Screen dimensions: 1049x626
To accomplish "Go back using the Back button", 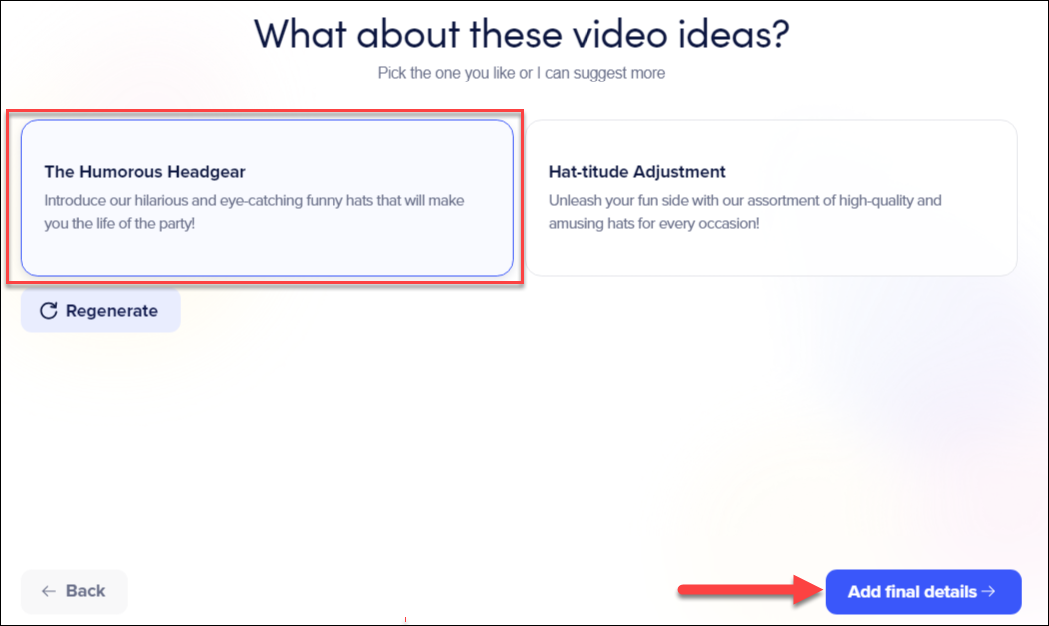I will click(x=73, y=592).
